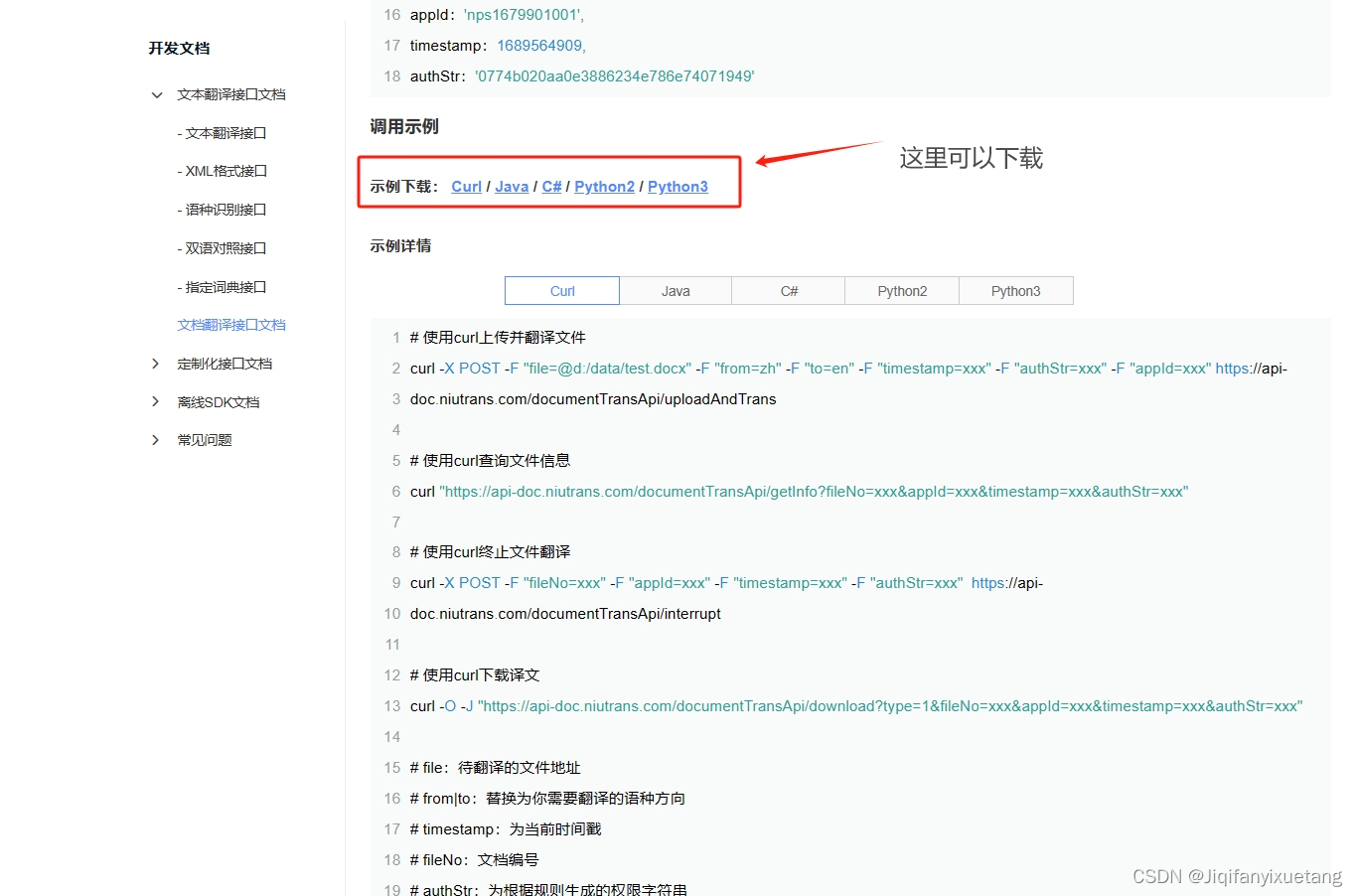Click the download?type=1 URL code line
1357x896 pixels.
coord(856,706)
